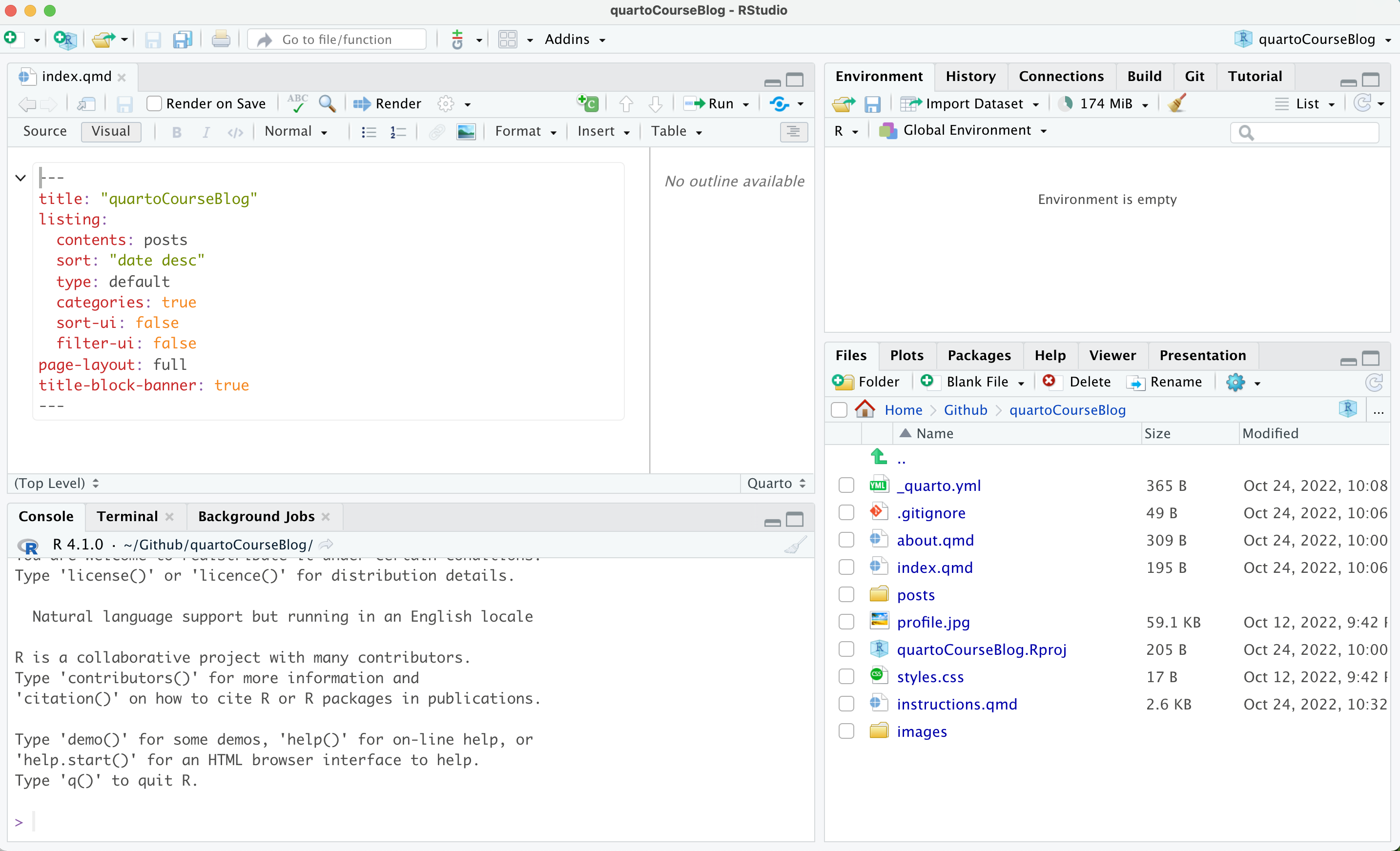Click the 174 MiB memory usage indicator

[1105, 103]
